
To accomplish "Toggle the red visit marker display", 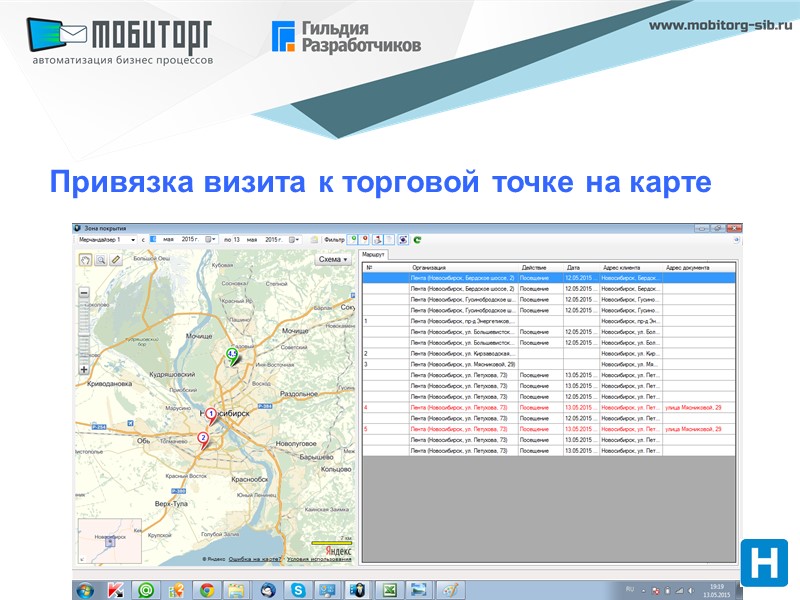I will coord(364,238).
